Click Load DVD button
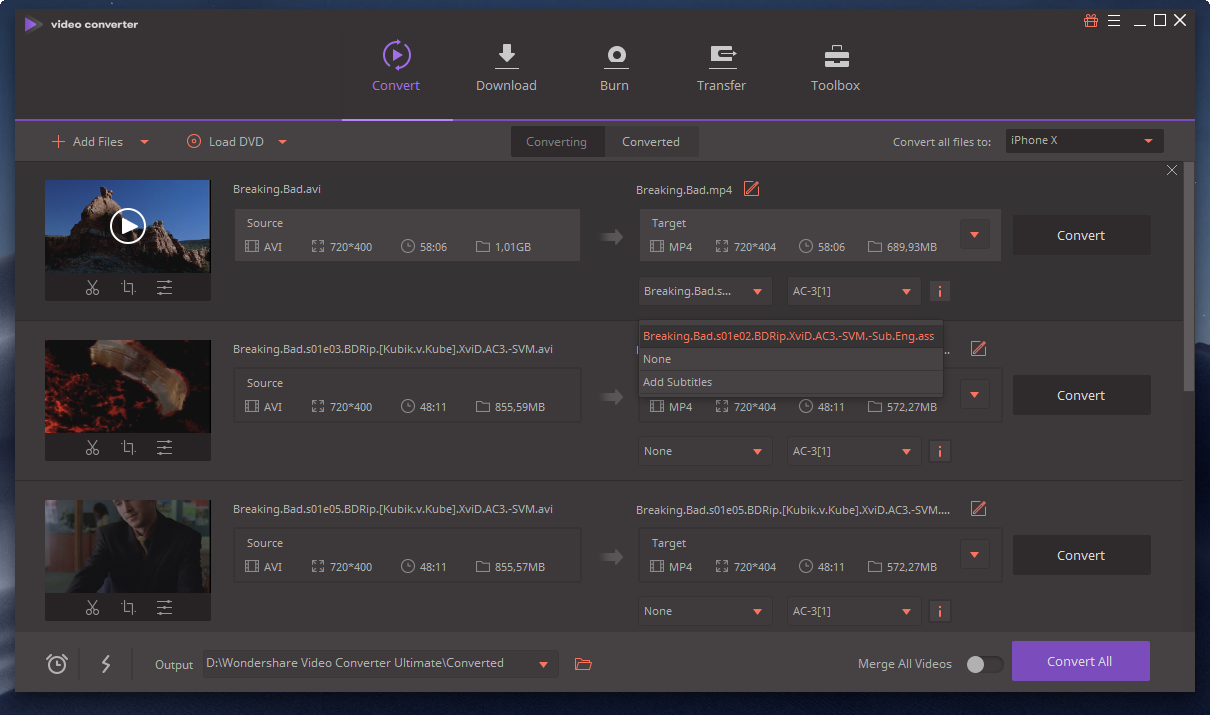 point(225,142)
